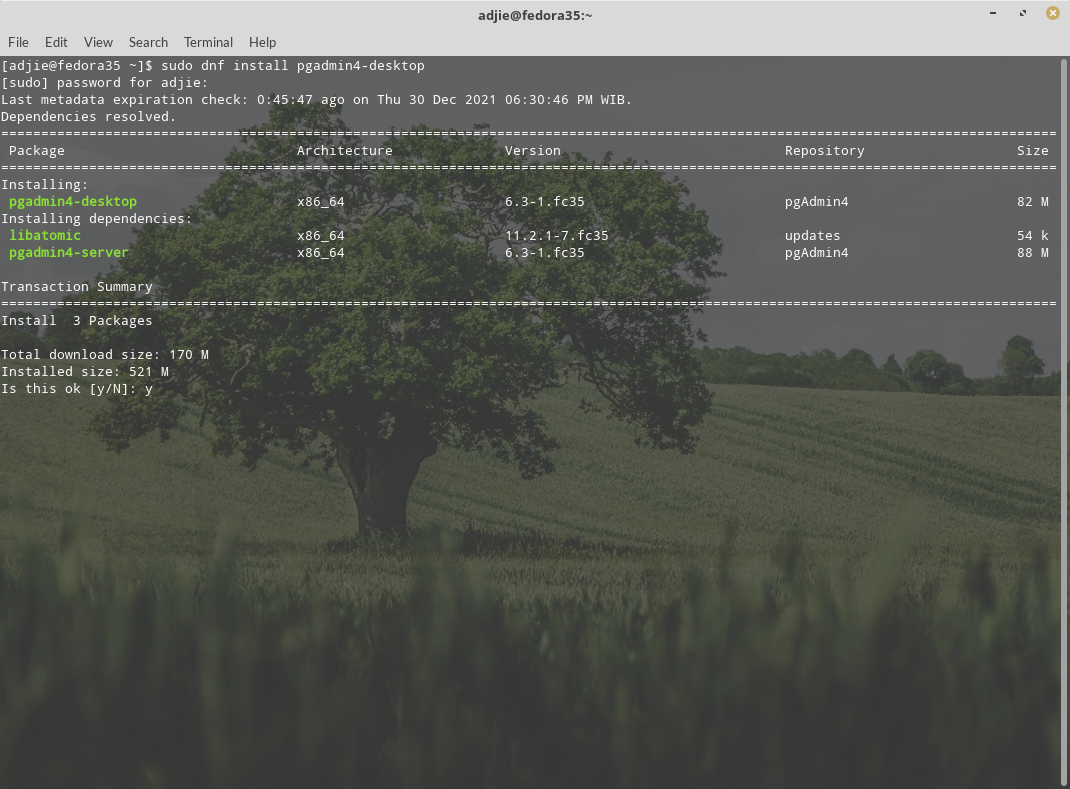1070x789 pixels.
Task: Open the Help menu
Action: coord(262,42)
